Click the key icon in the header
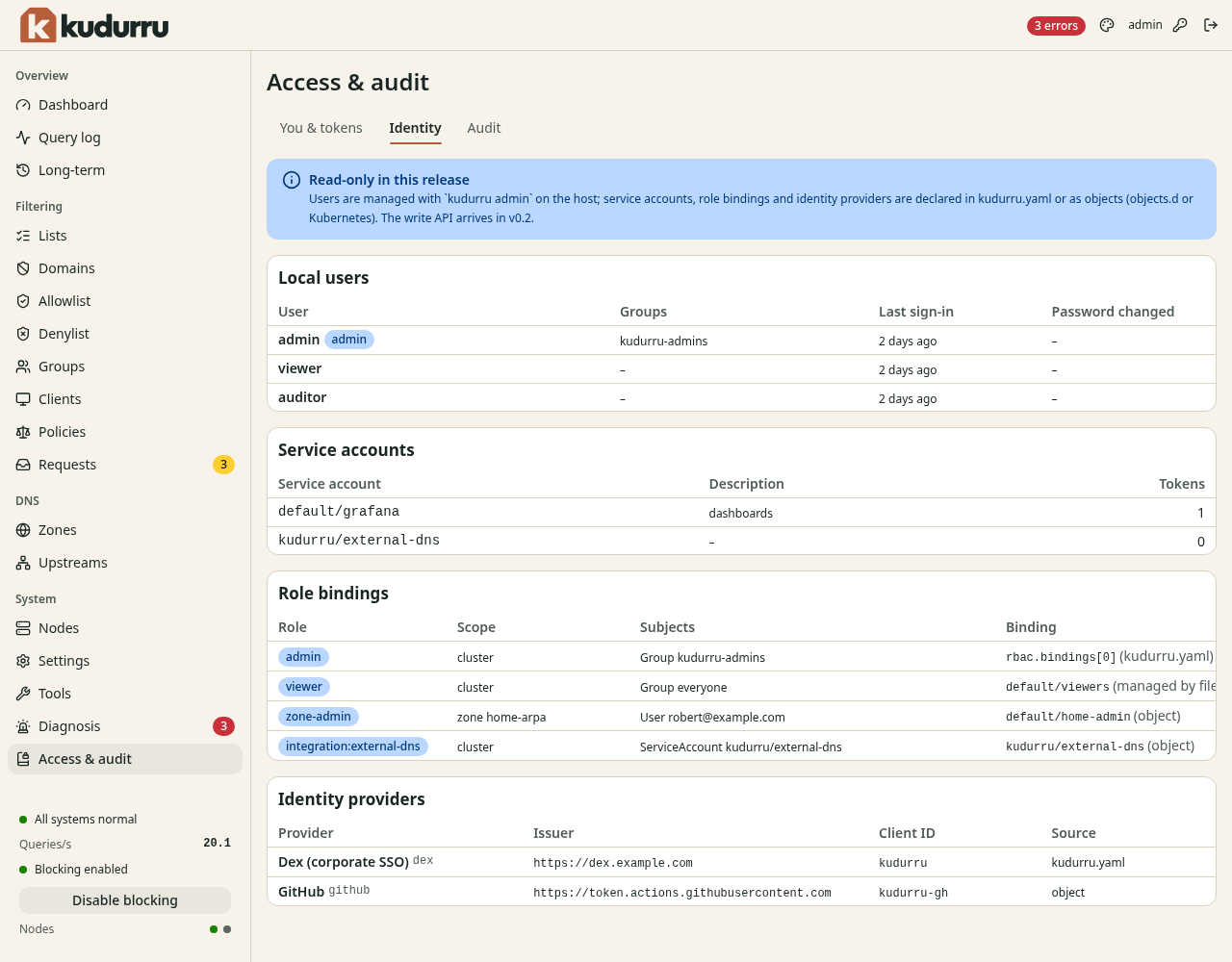The image size is (1232, 962). click(x=1180, y=25)
